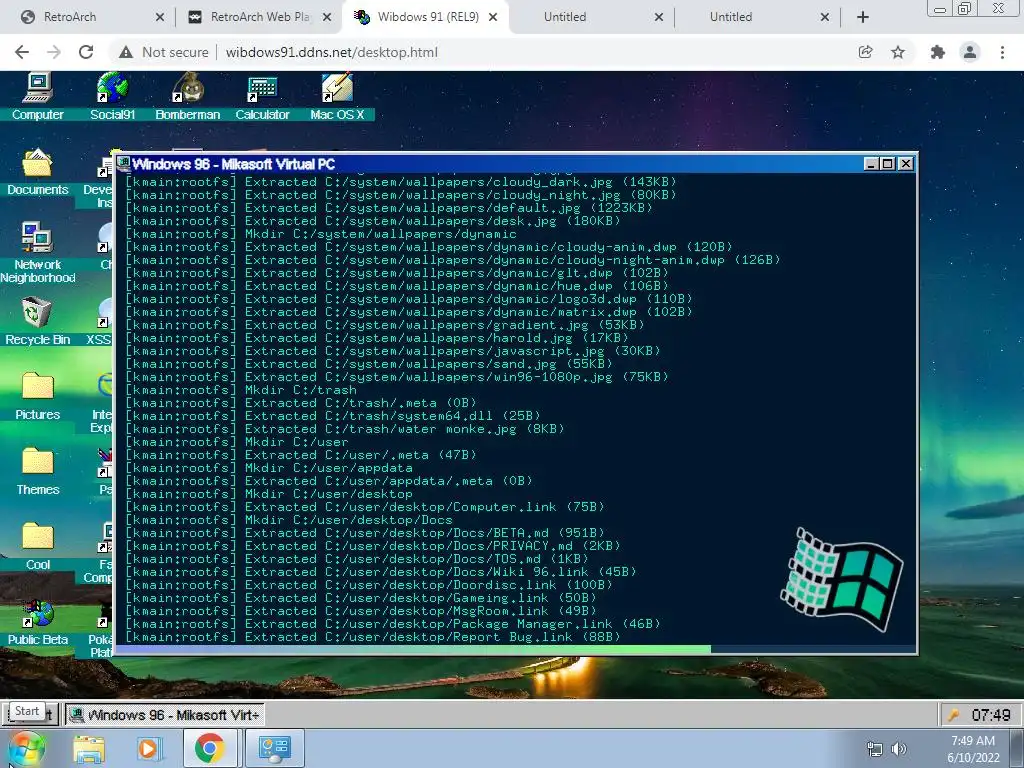Switch to RetroArch Web Player tab
The height and width of the screenshot is (768, 1024).
[259, 17]
